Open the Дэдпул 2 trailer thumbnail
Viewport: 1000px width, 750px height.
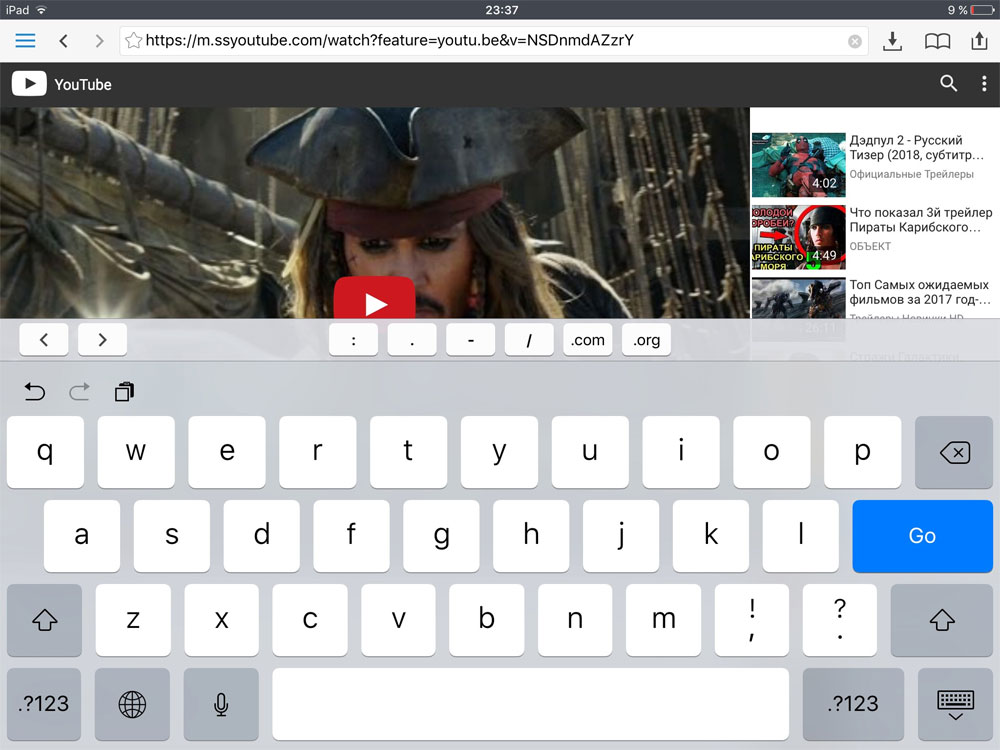point(798,165)
